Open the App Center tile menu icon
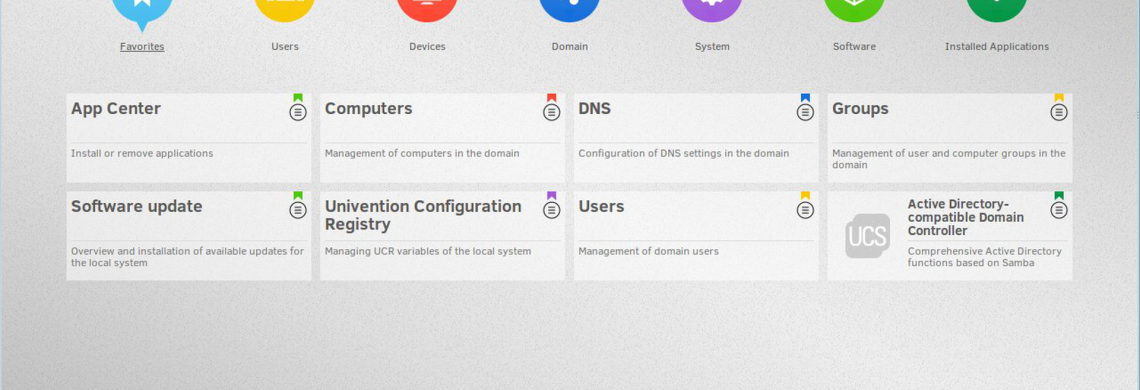 (x=298, y=112)
